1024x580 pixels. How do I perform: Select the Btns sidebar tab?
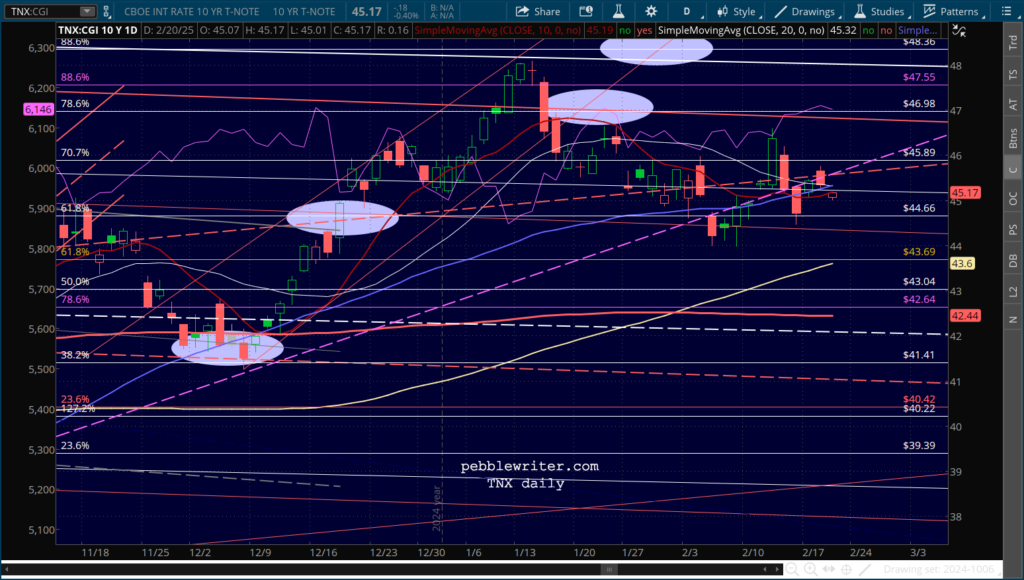(x=1013, y=138)
